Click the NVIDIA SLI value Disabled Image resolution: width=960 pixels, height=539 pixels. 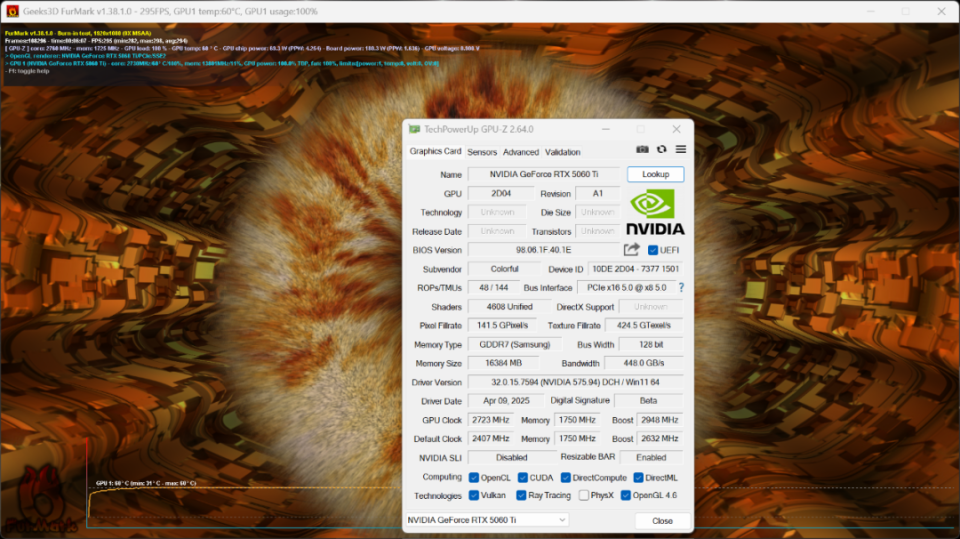coord(511,458)
